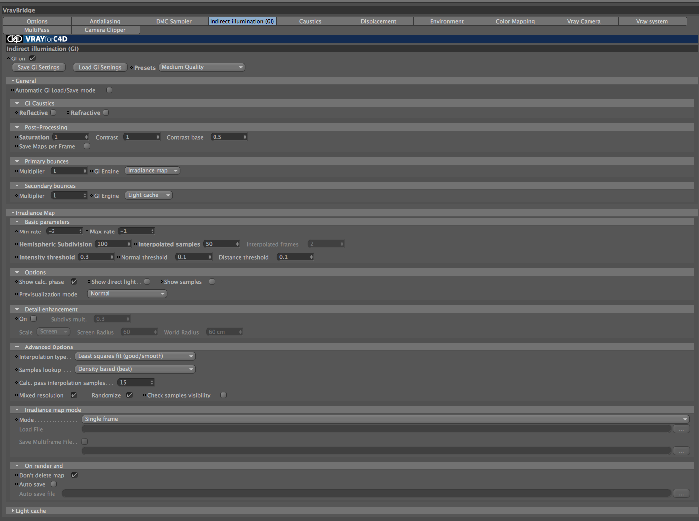Enable Show direct light checkbox
The width and height of the screenshot is (699, 521).
tap(147, 282)
